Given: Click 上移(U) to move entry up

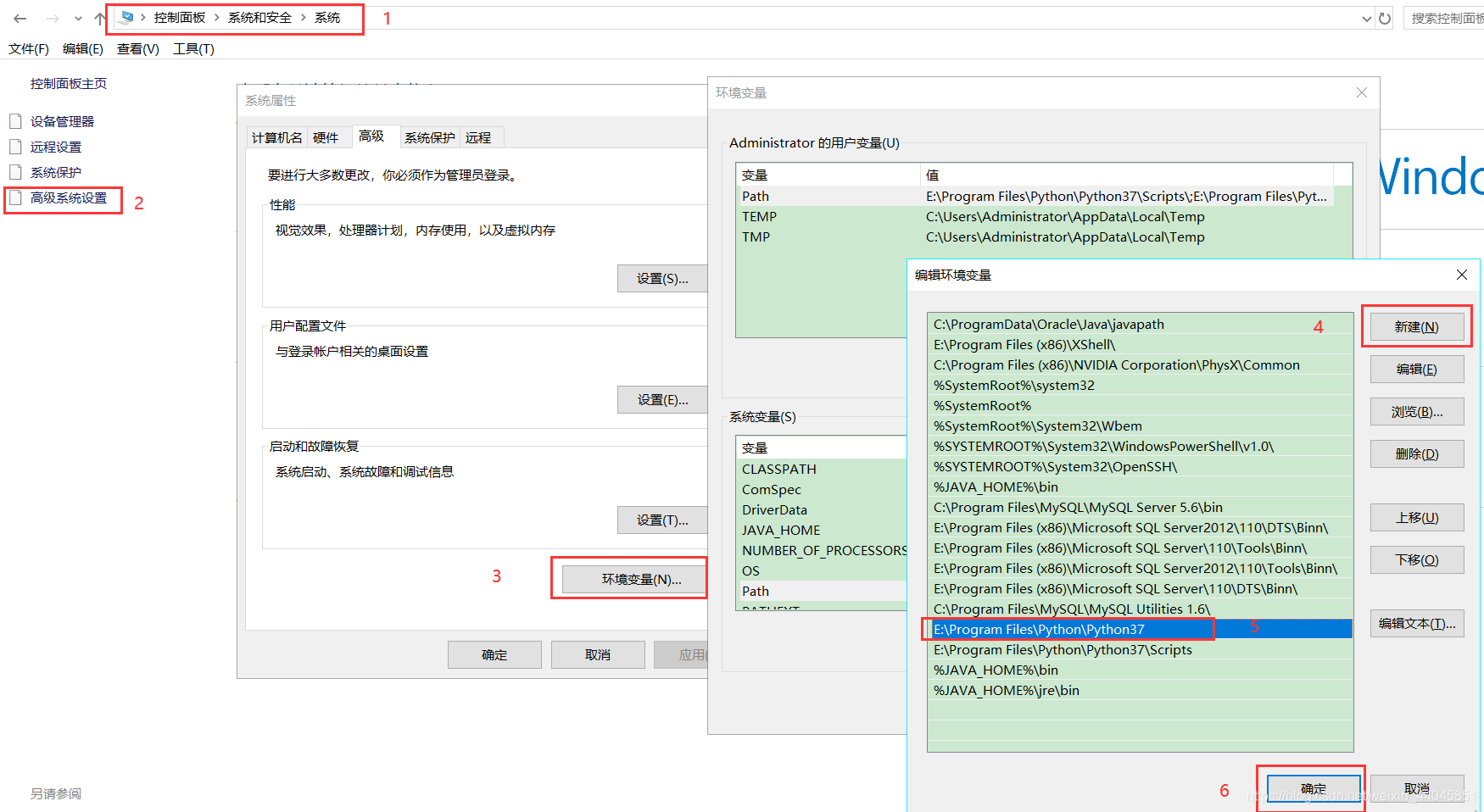Looking at the screenshot, I should 1416,518.
